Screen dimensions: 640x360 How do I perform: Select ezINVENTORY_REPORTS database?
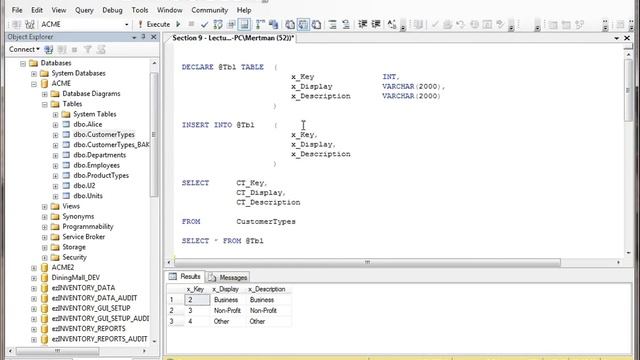[88, 329]
